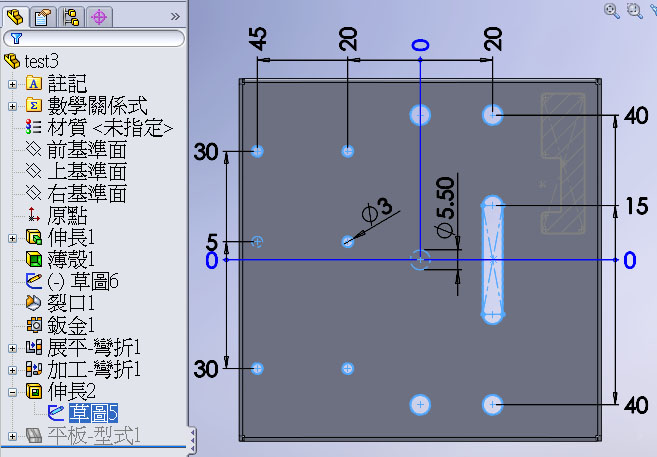Select the Ø3 diameter dimension
Viewport: 657px width, 457px height.
click(377, 210)
